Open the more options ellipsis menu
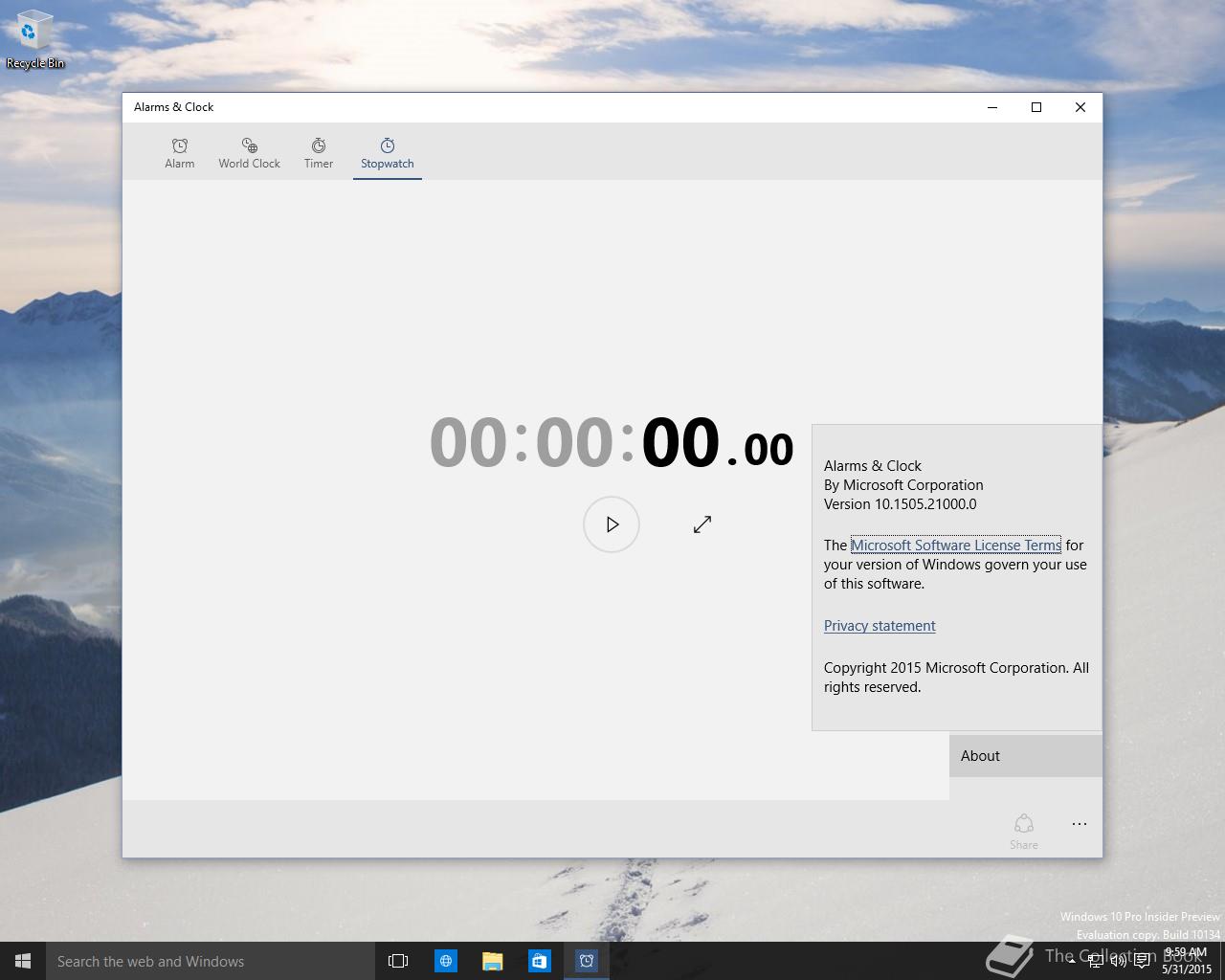Screen dimensions: 1225x980 point(1080,824)
